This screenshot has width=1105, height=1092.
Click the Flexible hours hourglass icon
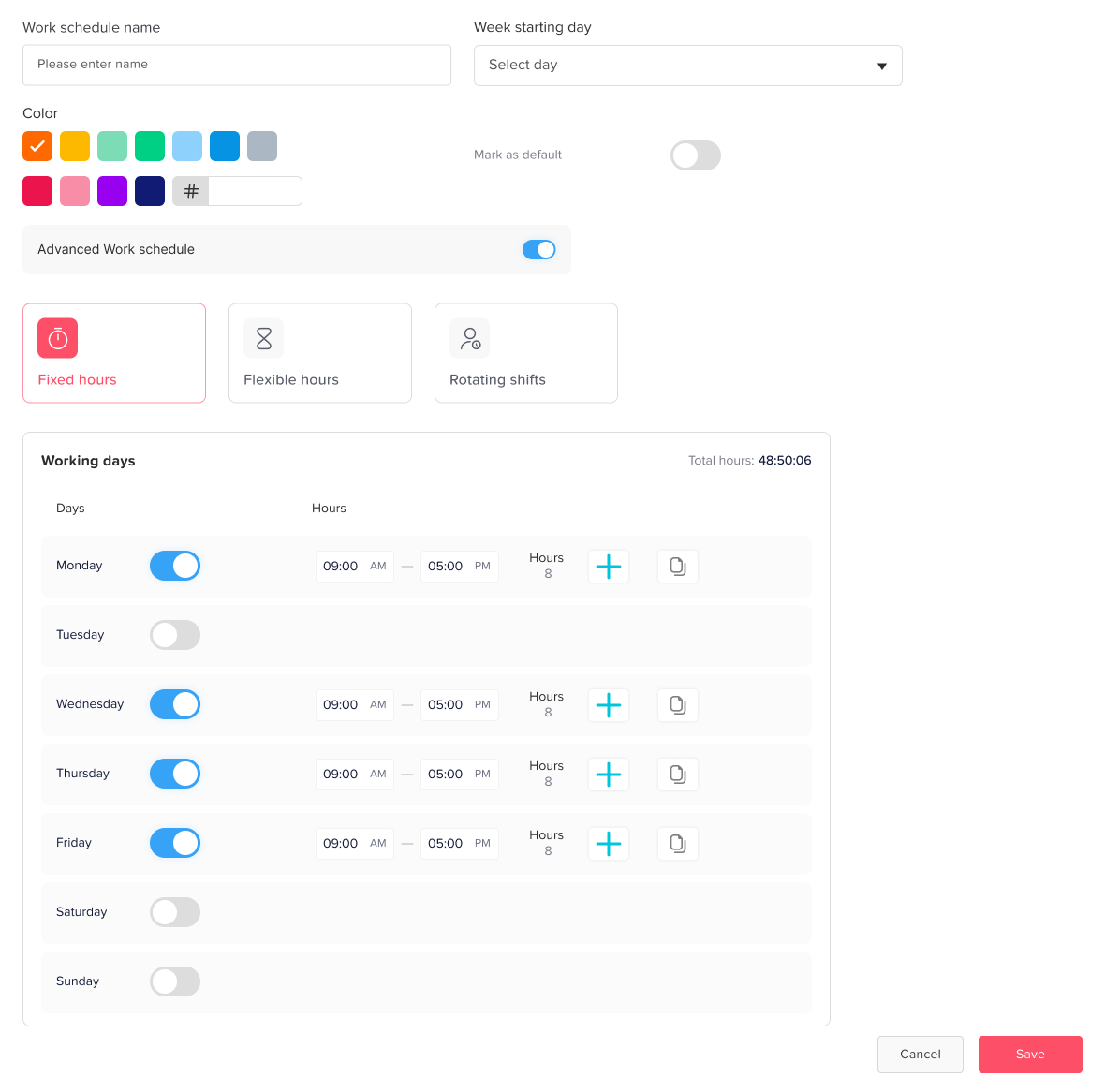click(264, 338)
